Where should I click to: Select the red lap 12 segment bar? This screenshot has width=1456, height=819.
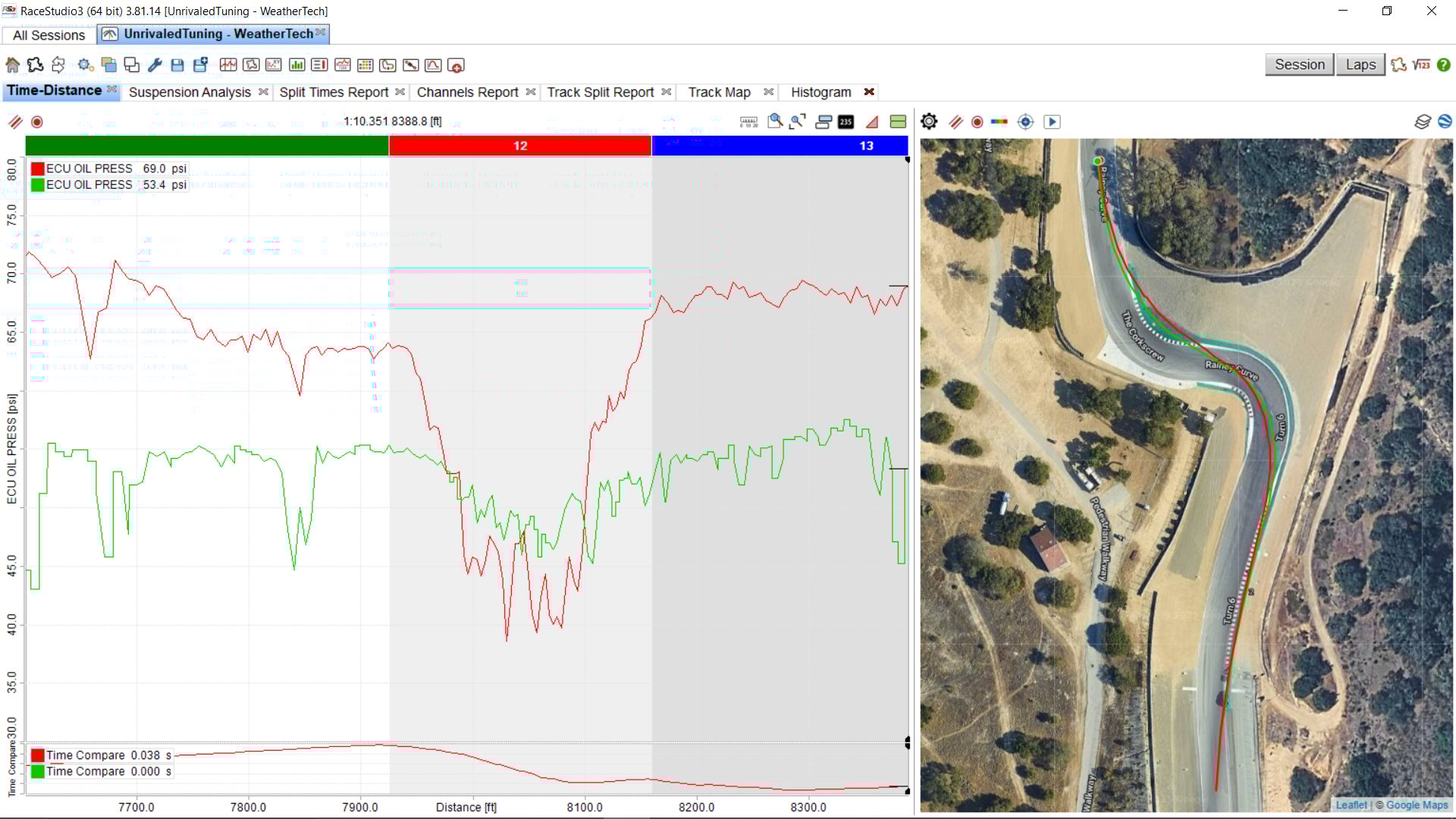pos(520,146)
